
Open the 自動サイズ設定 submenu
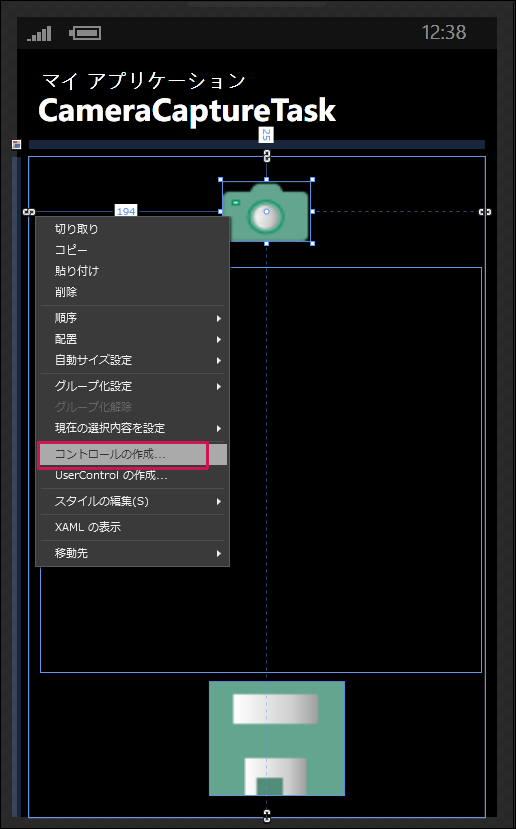[133, 360]
